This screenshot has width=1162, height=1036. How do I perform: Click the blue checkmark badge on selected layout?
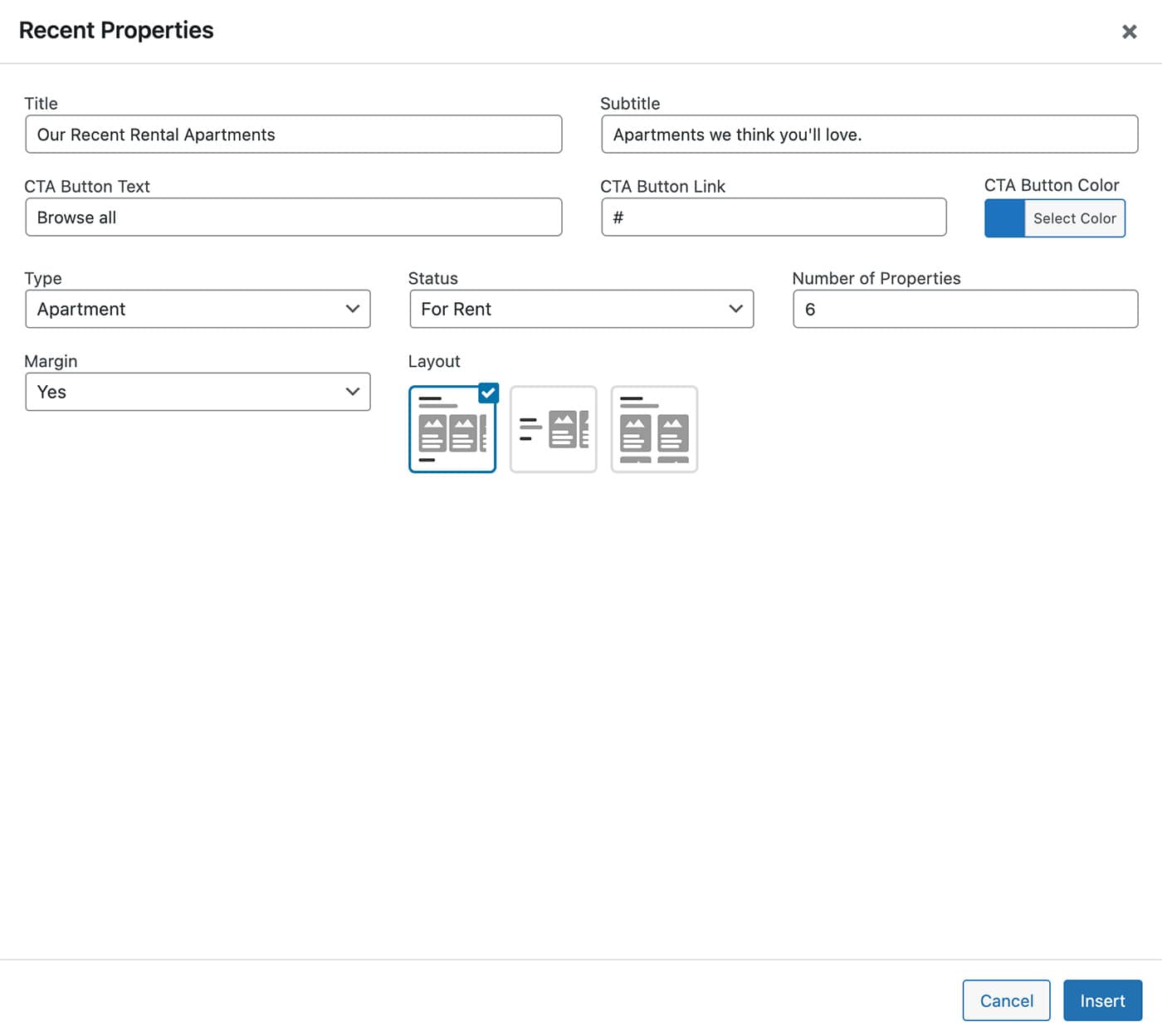[x=489, y=393]
